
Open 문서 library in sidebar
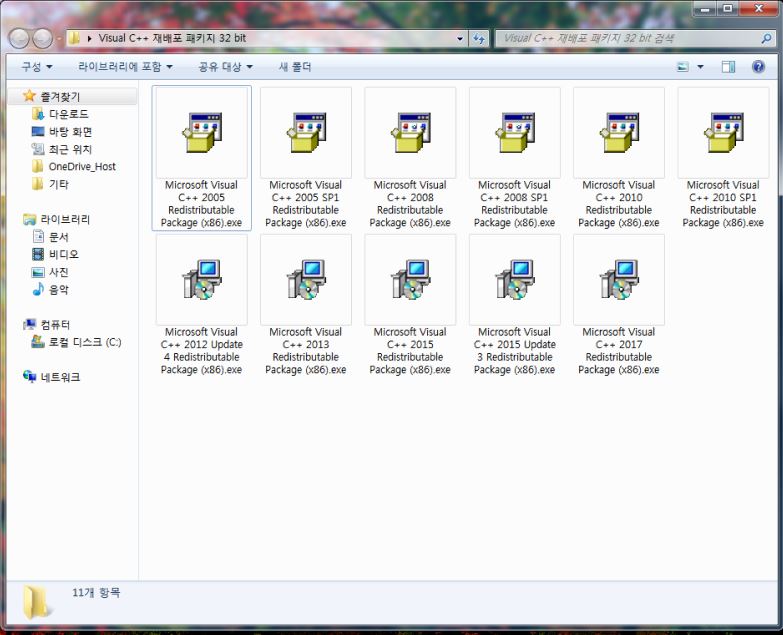click(58, 237)
